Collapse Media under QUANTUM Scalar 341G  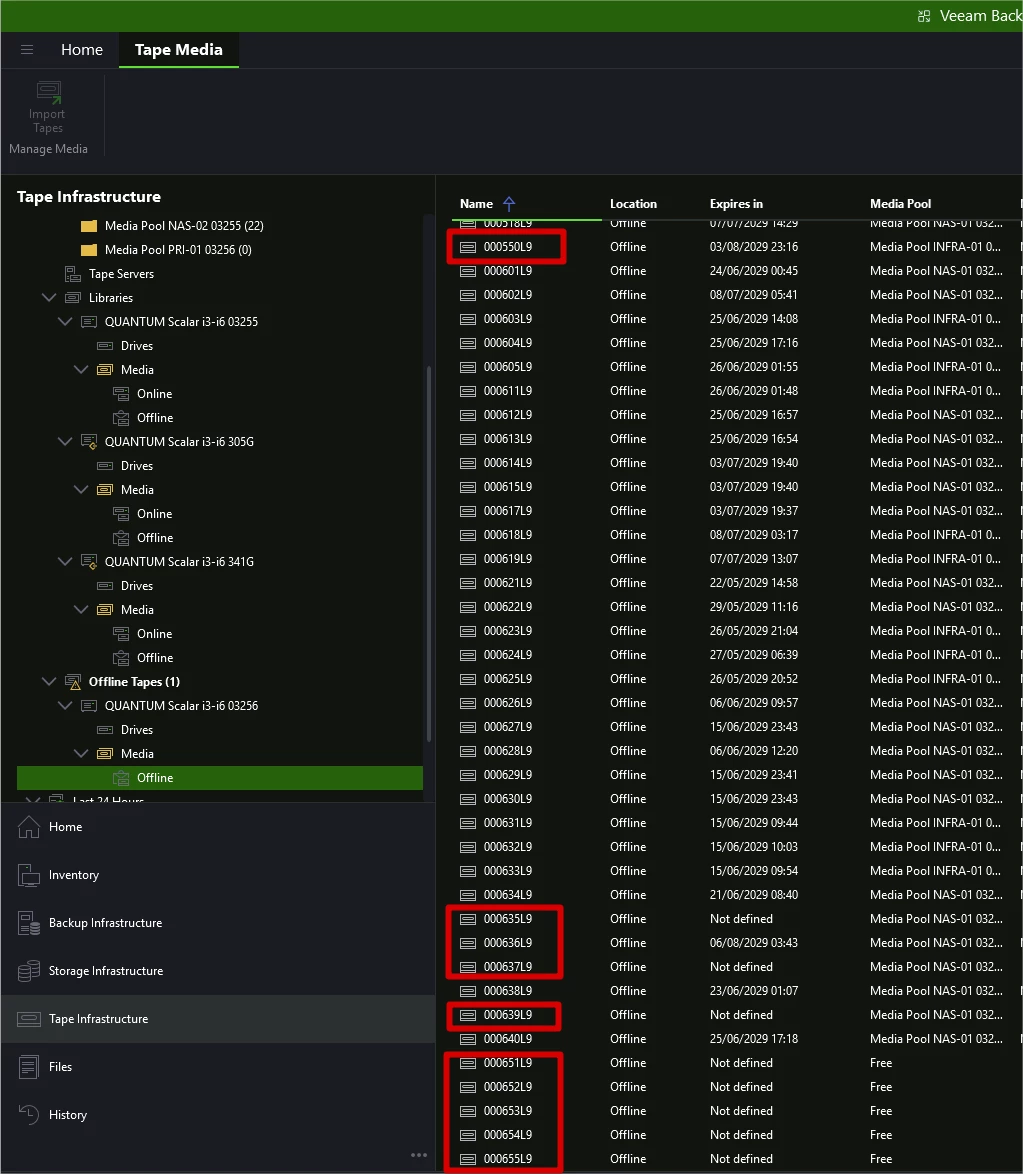[81, 609]
